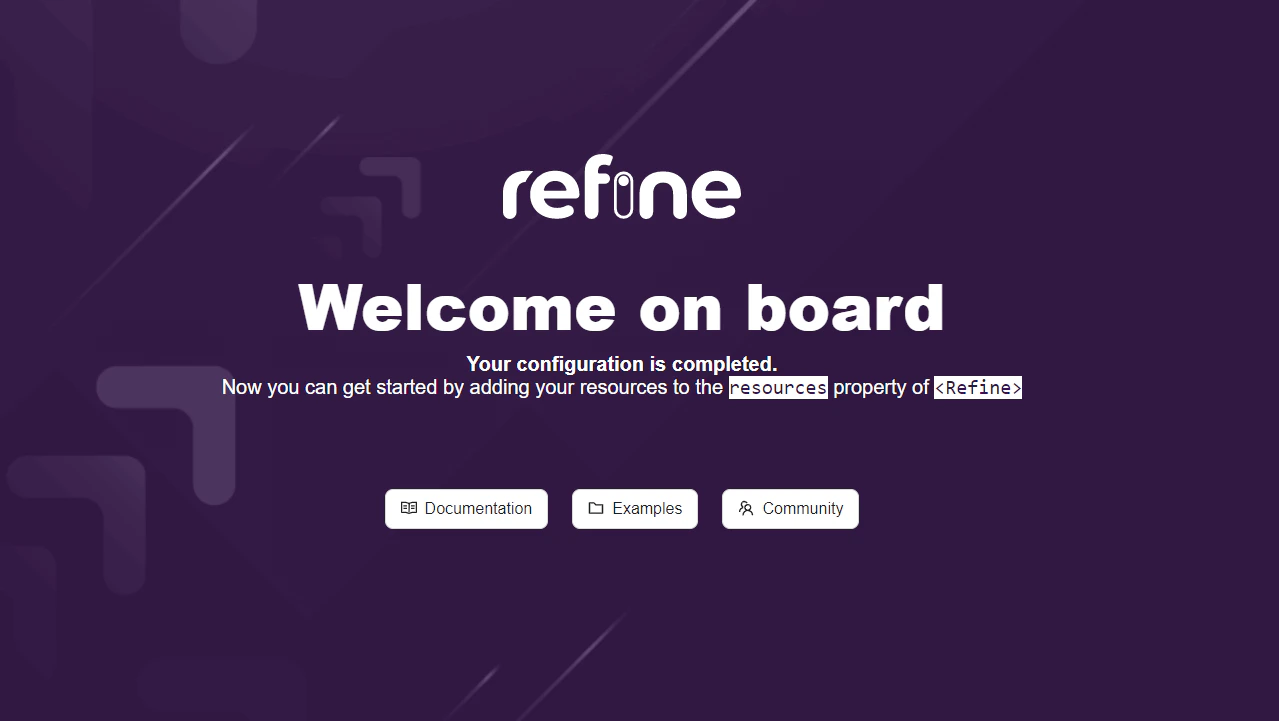Click the highlighted resources code snippet
The width and height of the screenshot is (1279, 721).
pos(778,387)
